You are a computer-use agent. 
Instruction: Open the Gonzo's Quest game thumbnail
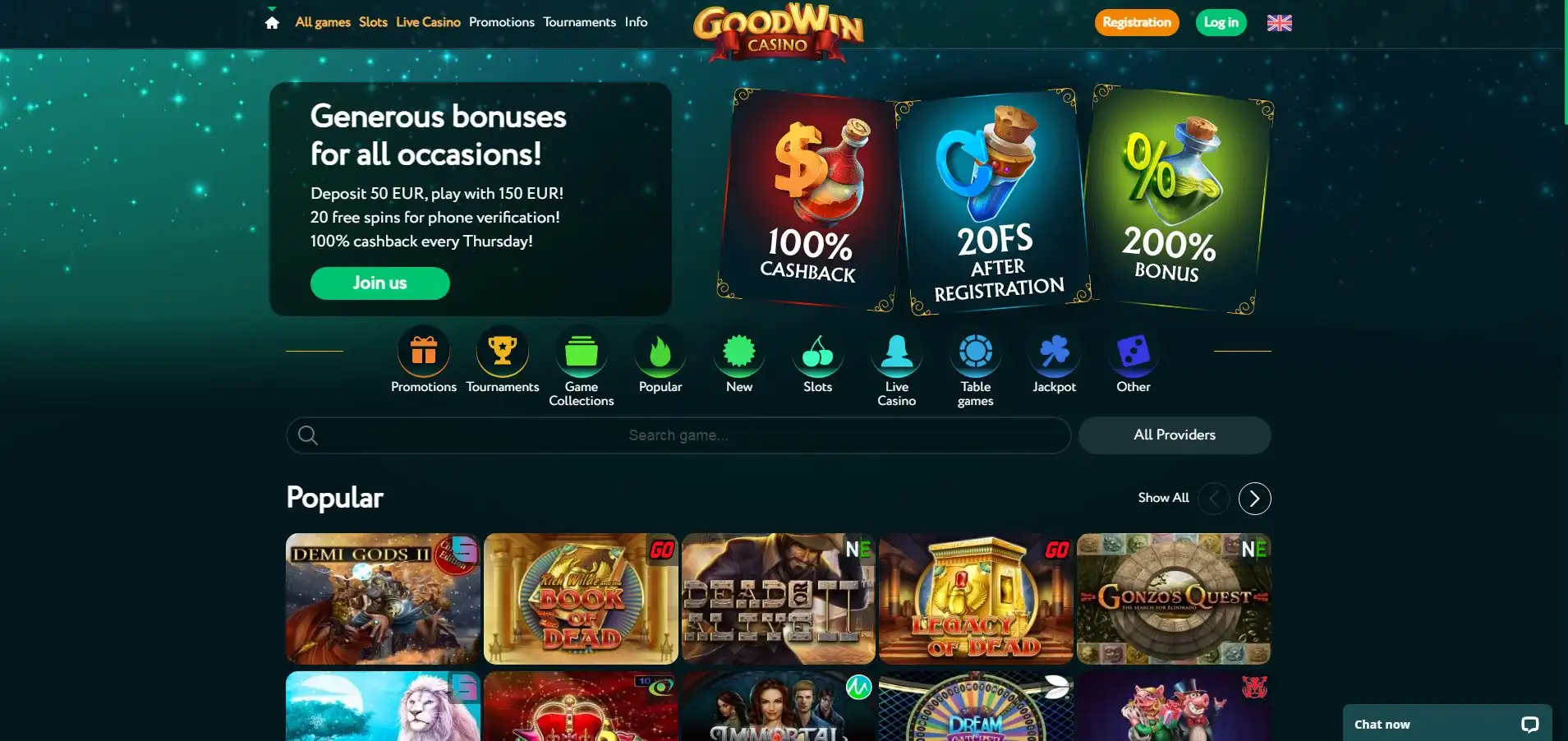tap(1174, 599)
